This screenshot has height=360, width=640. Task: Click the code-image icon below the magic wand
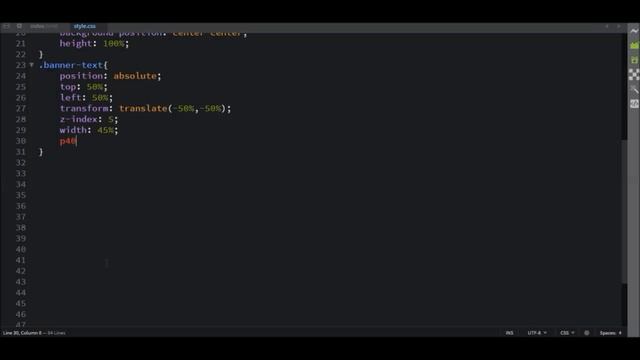coord(634,104)
